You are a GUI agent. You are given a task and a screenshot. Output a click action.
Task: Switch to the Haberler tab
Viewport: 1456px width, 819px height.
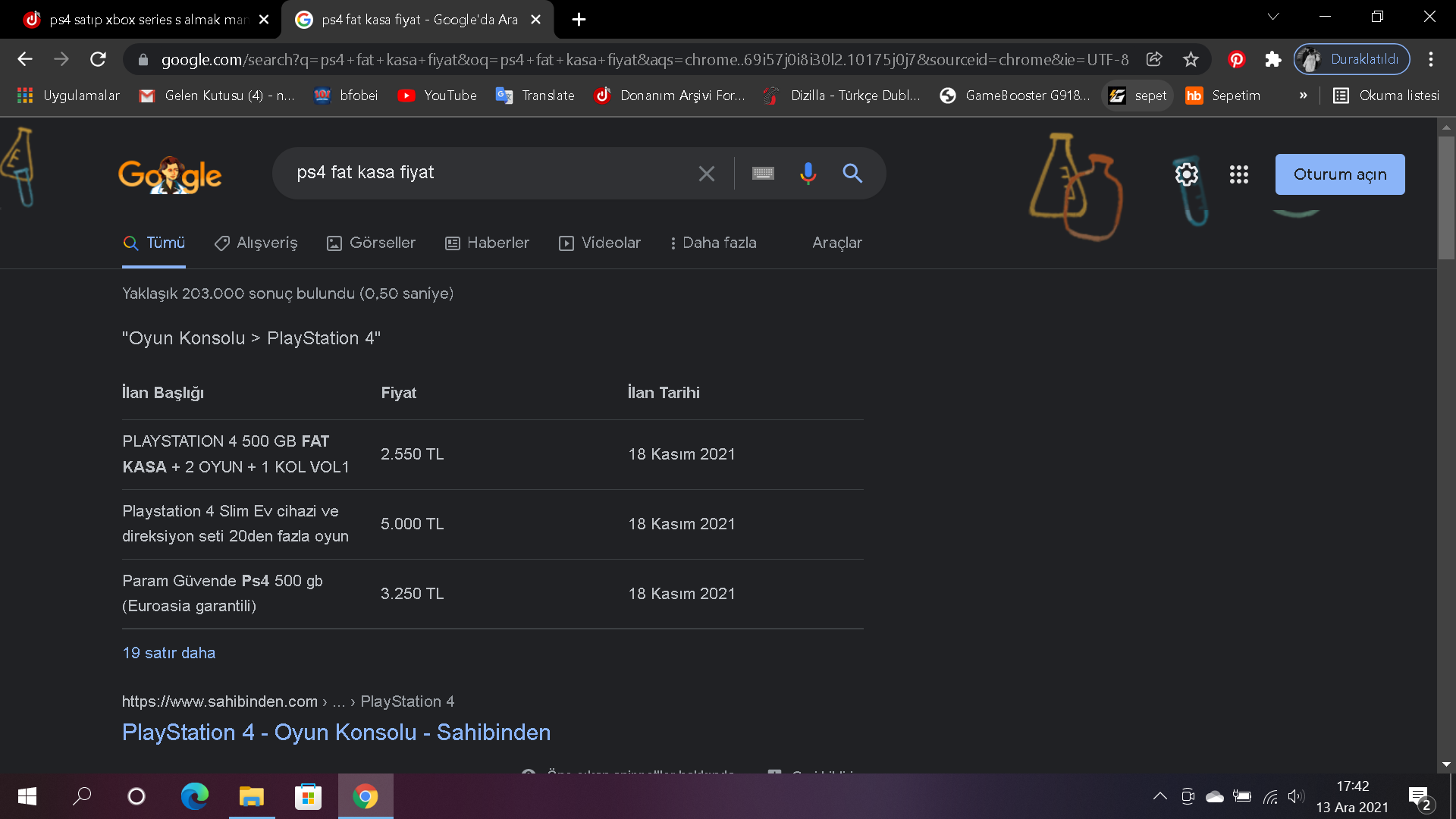487,243
